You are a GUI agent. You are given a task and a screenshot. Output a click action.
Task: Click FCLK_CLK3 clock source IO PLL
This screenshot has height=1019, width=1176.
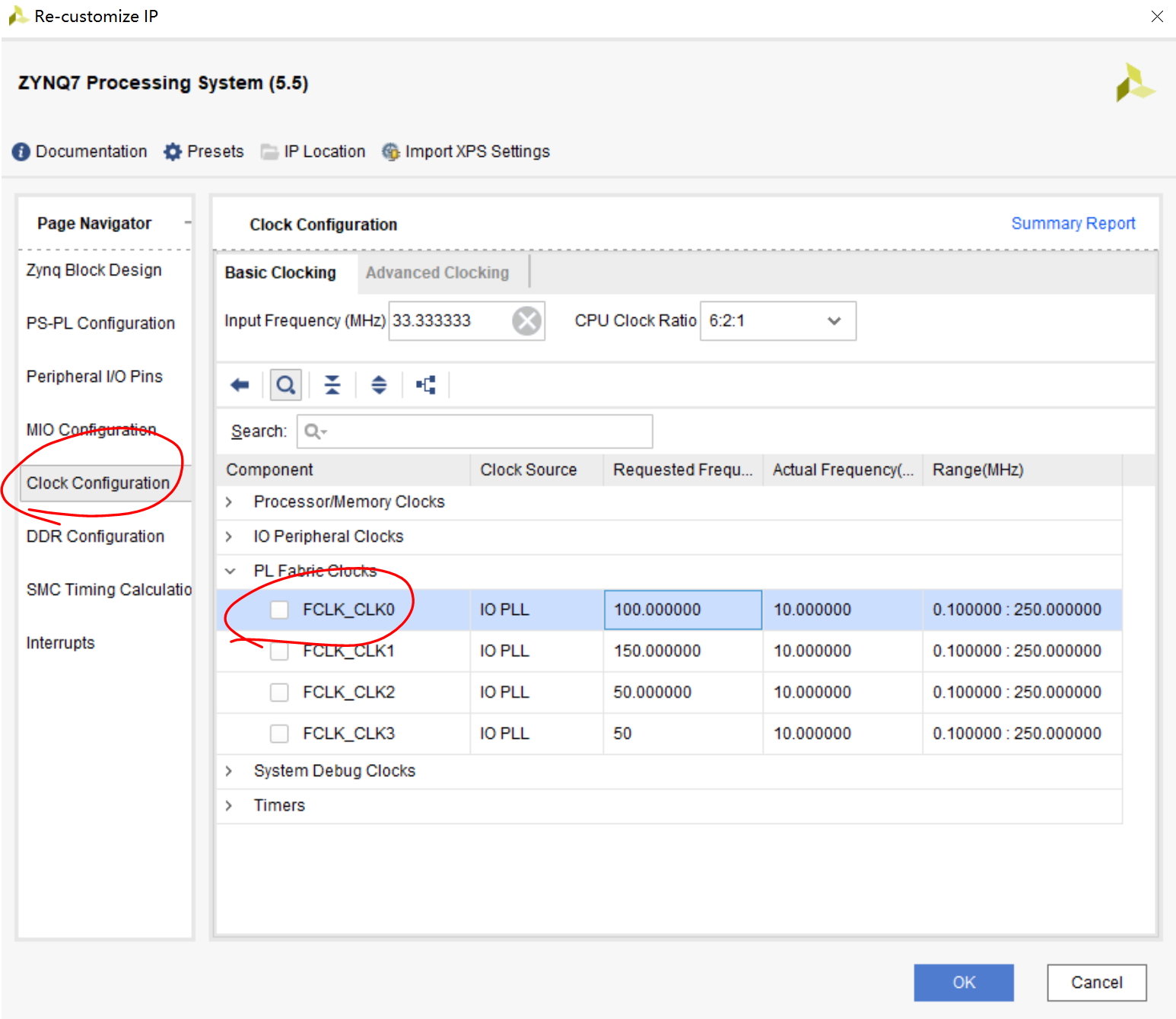[x=537, y=734]
